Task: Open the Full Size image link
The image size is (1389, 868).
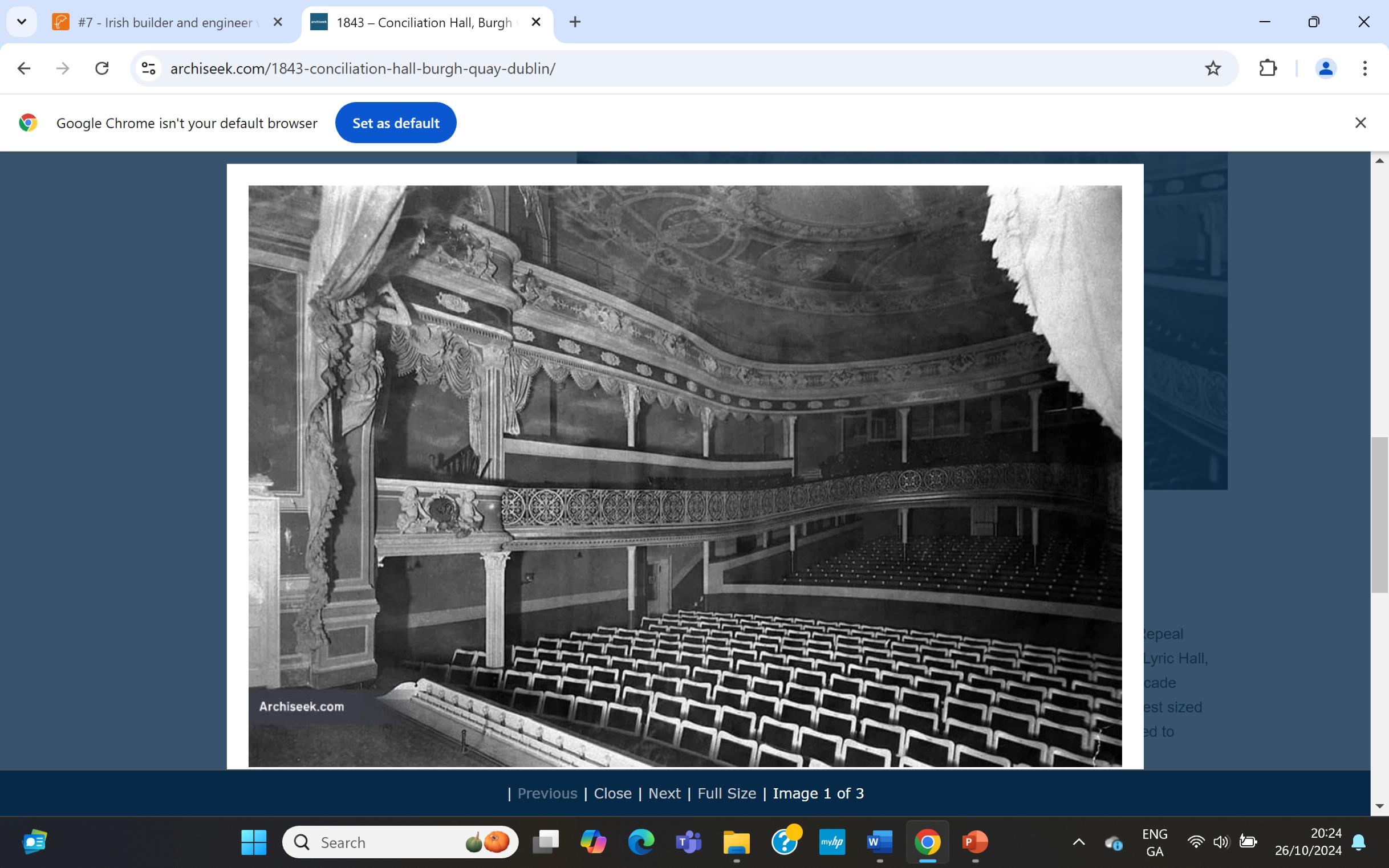Action: (x=726, y=793)
